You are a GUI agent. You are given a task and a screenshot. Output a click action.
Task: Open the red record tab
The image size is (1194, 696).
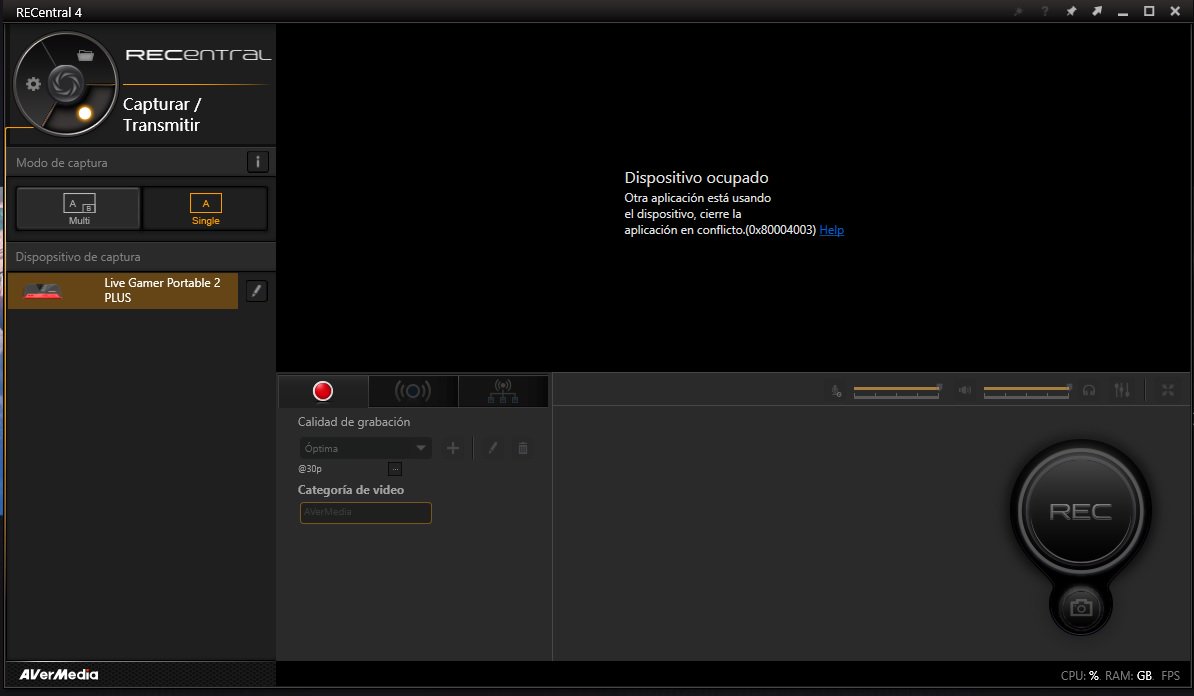point(323,391)
